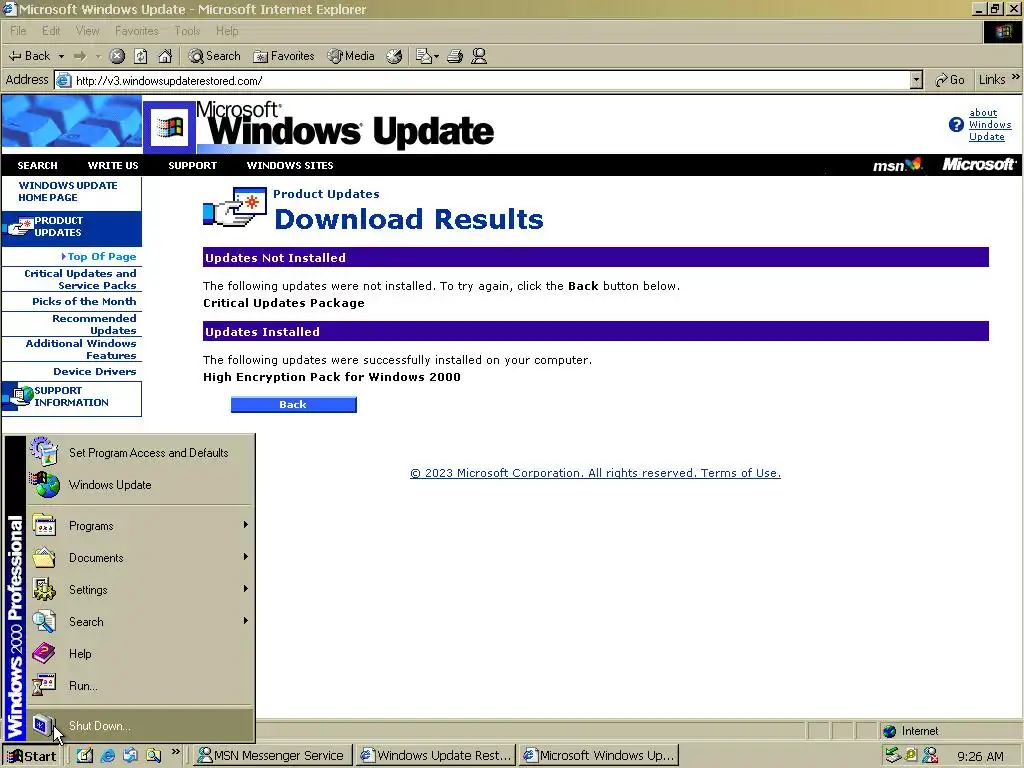Click the blue help question mark icon

pyautogui.click(x=956, y=125)
